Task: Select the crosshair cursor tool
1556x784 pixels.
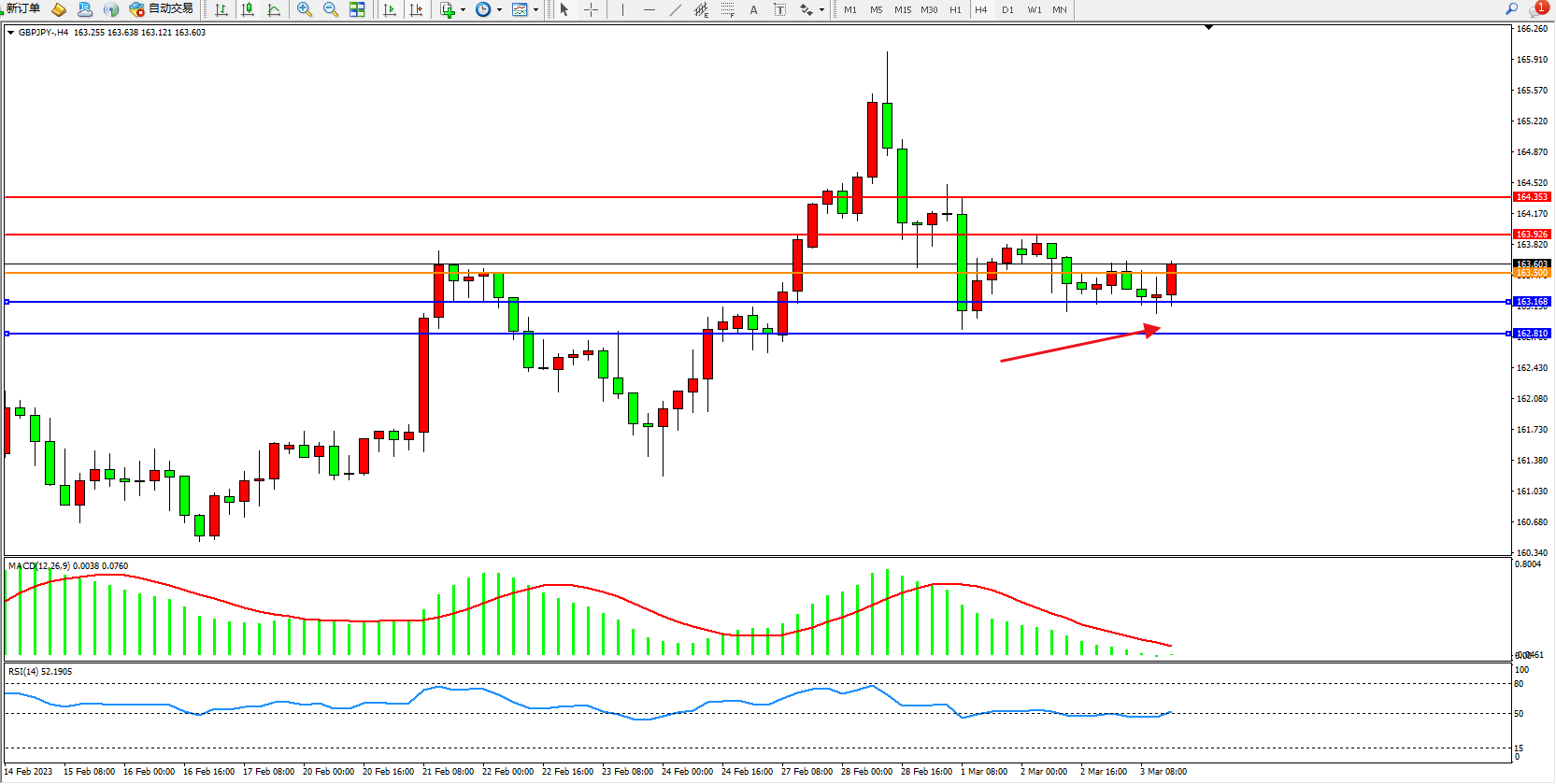Action: pos(592,9)
